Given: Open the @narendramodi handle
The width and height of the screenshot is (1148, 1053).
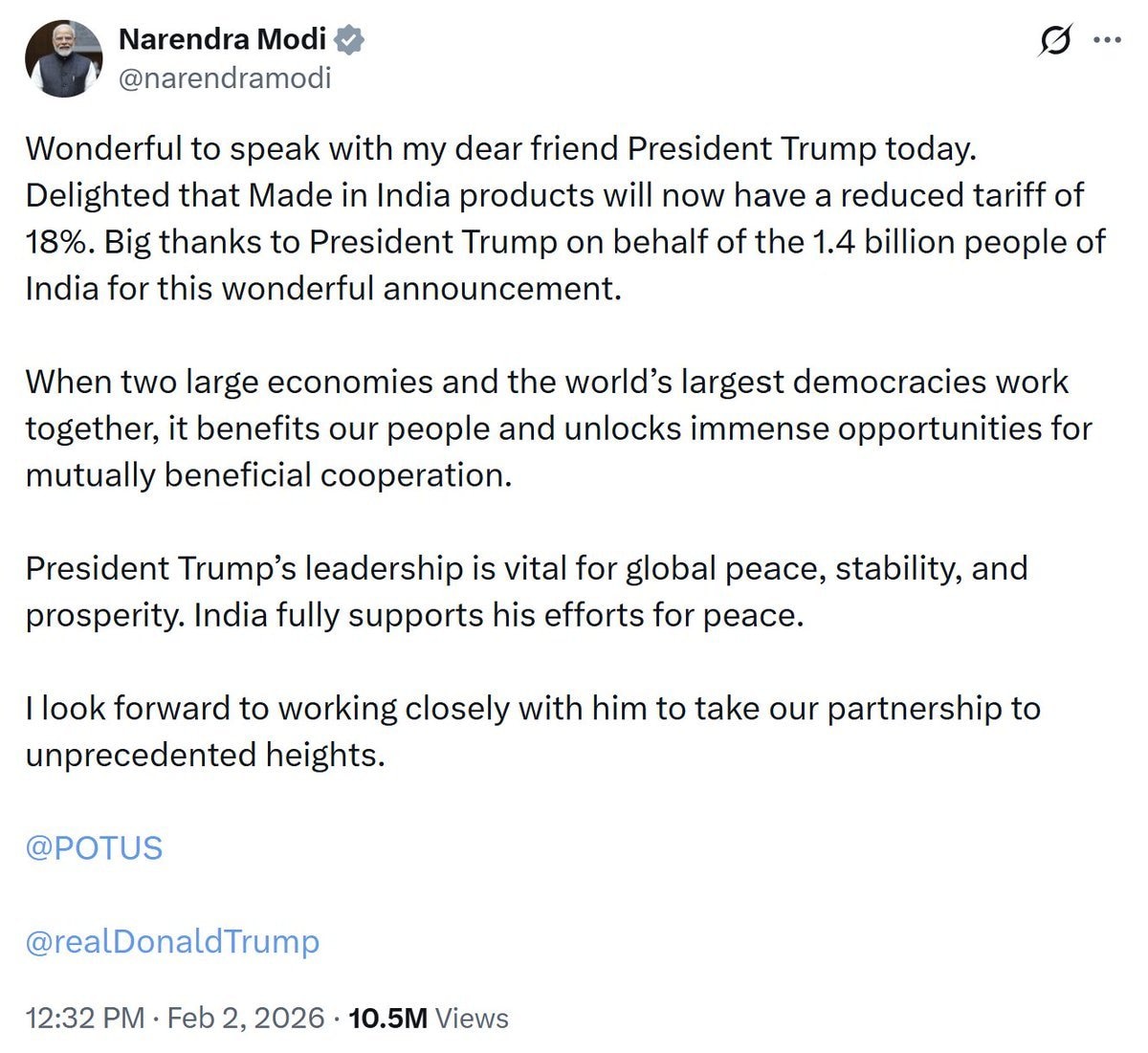Looking at the screenshot, I should pyautogui.click(x=224, y=77).
